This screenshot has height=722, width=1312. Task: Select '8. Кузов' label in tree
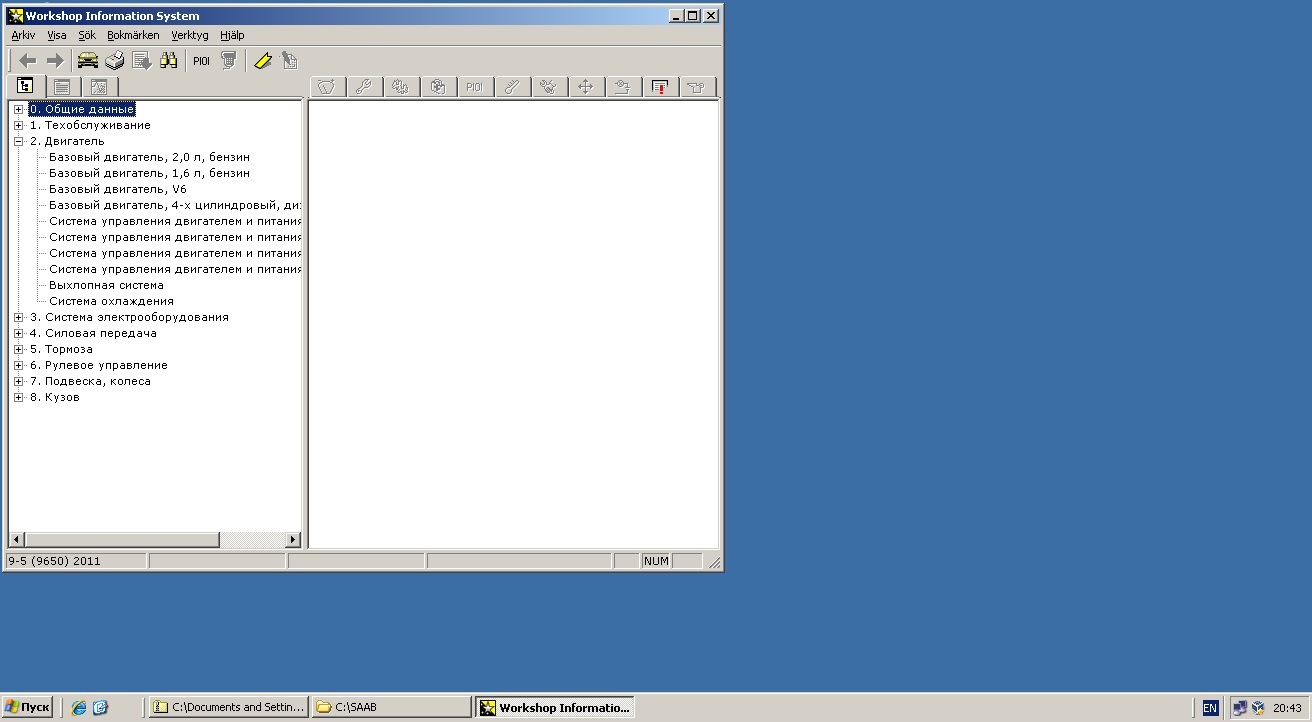[x=54, y=397]
